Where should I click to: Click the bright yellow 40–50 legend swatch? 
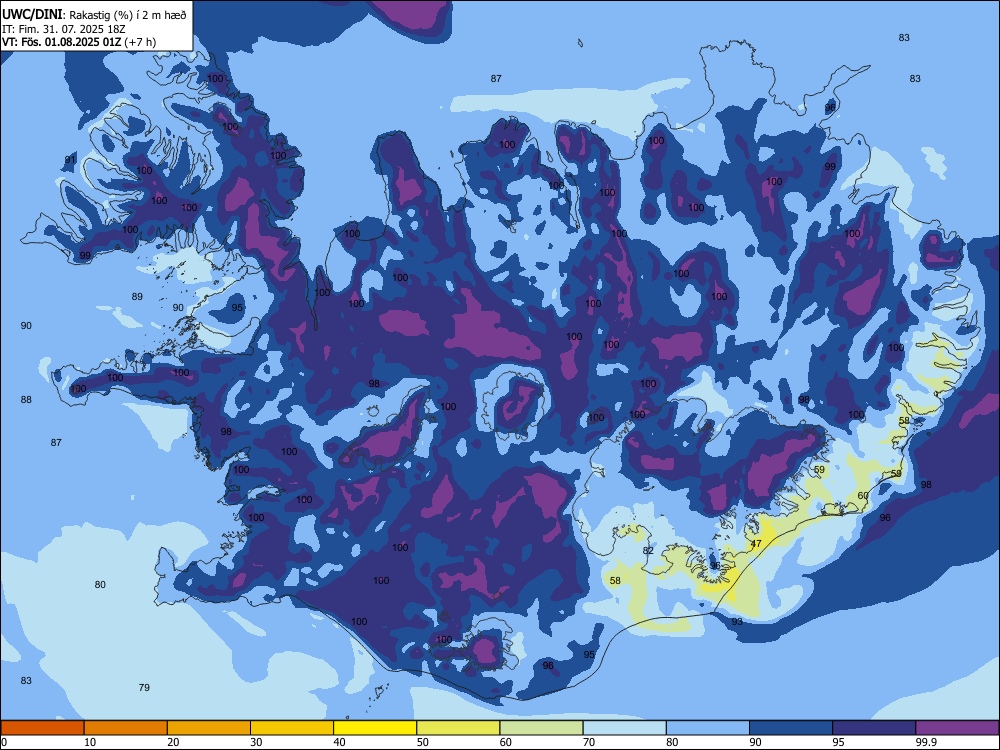click(x=375, y=728)
